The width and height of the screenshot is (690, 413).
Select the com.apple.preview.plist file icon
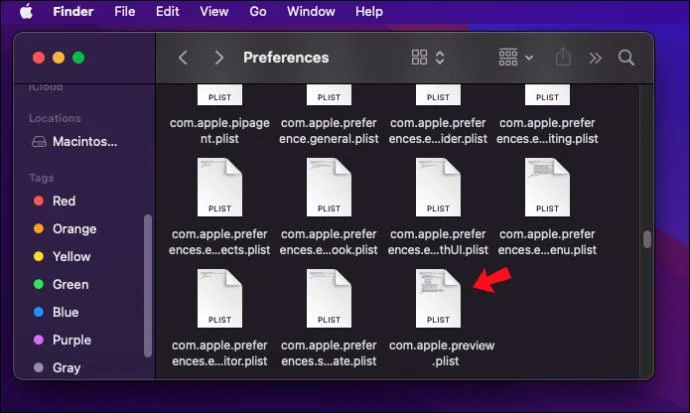click(x=438, y=299)
